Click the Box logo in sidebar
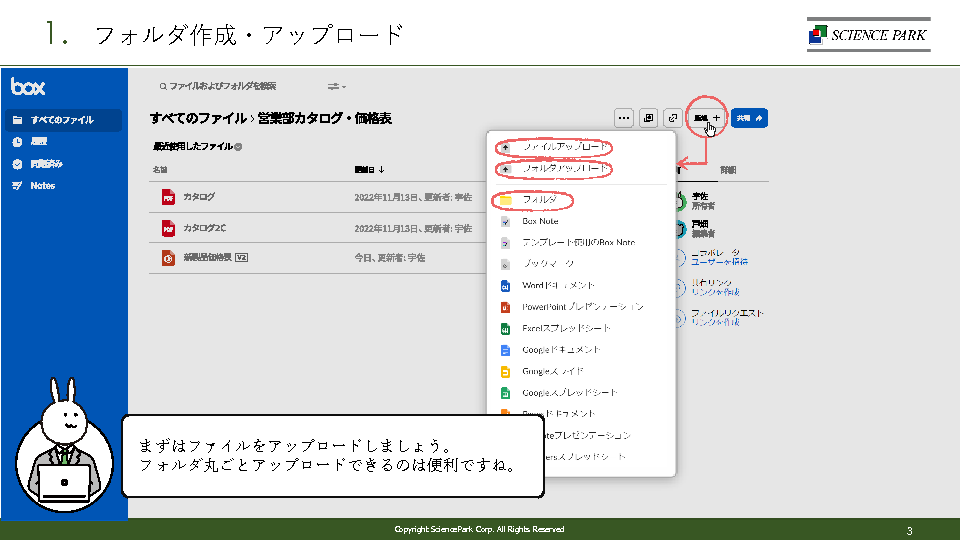Viewport: 960px width, 540px height. pyautogui.click(x=28, y=87)
